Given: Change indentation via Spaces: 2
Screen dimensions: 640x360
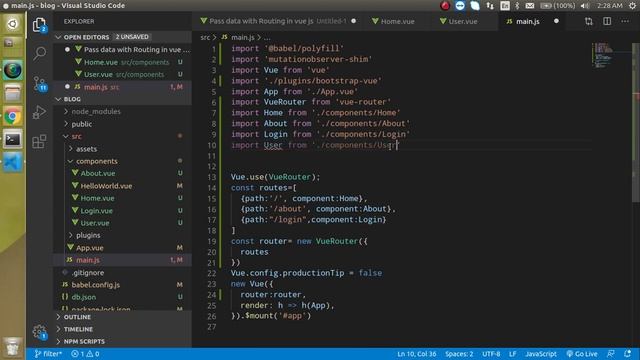Looking at the screenshot, I should [459, 354].
